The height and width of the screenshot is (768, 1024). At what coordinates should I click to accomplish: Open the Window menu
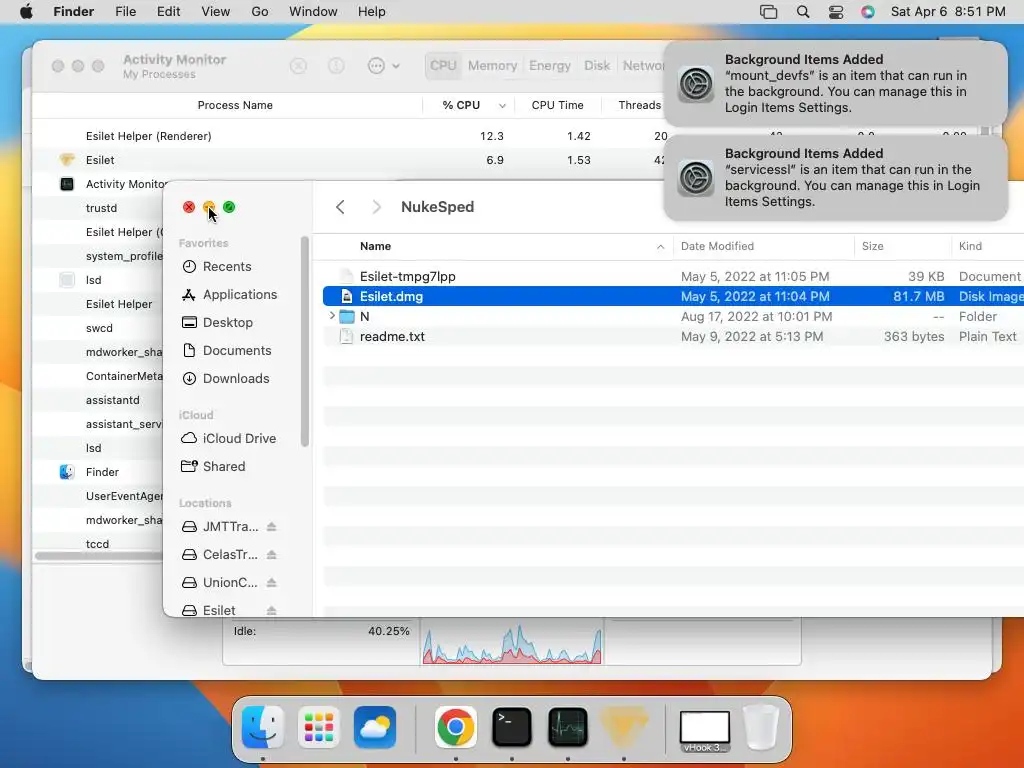point(313,12)
